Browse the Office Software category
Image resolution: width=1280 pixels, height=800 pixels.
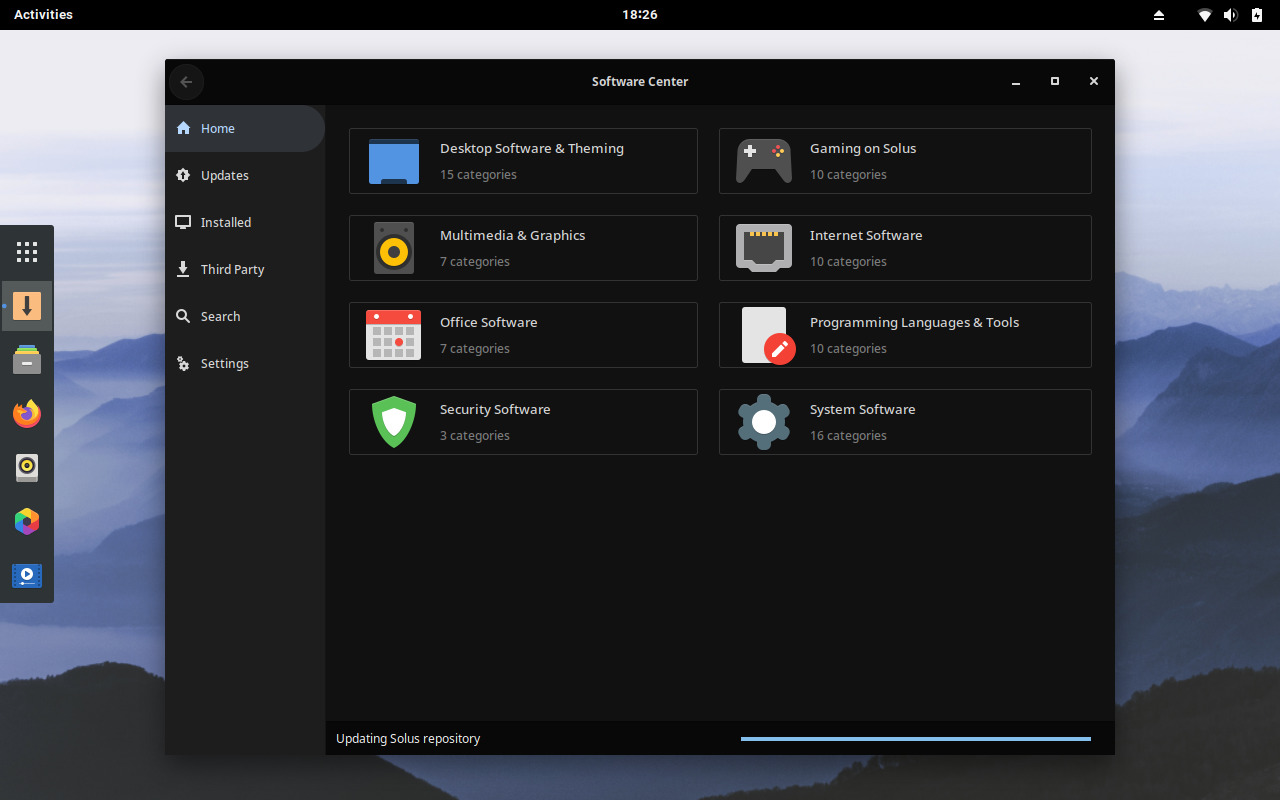coord(523,334)
